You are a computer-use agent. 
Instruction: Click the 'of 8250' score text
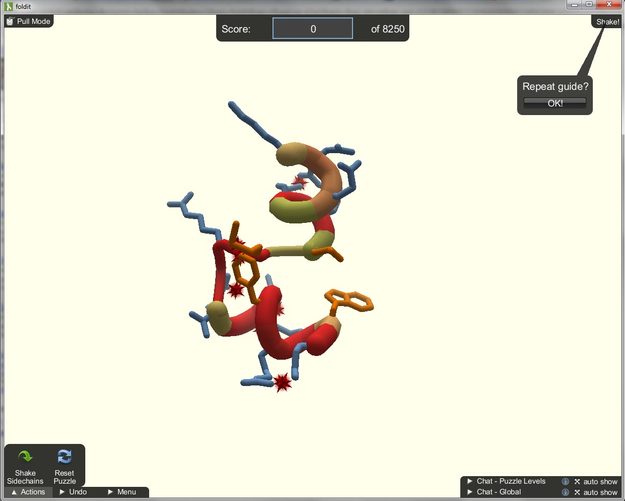[x=387, y=29]
